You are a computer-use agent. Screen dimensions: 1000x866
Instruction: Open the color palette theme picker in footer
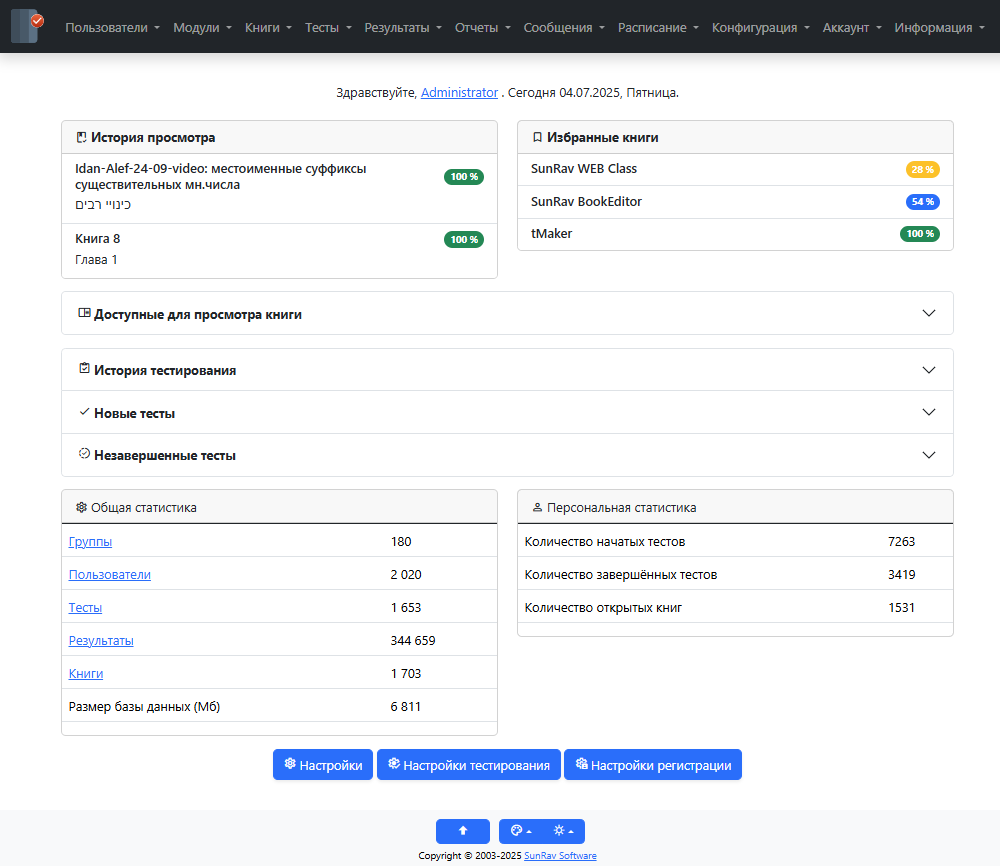(x=518, y=831)
